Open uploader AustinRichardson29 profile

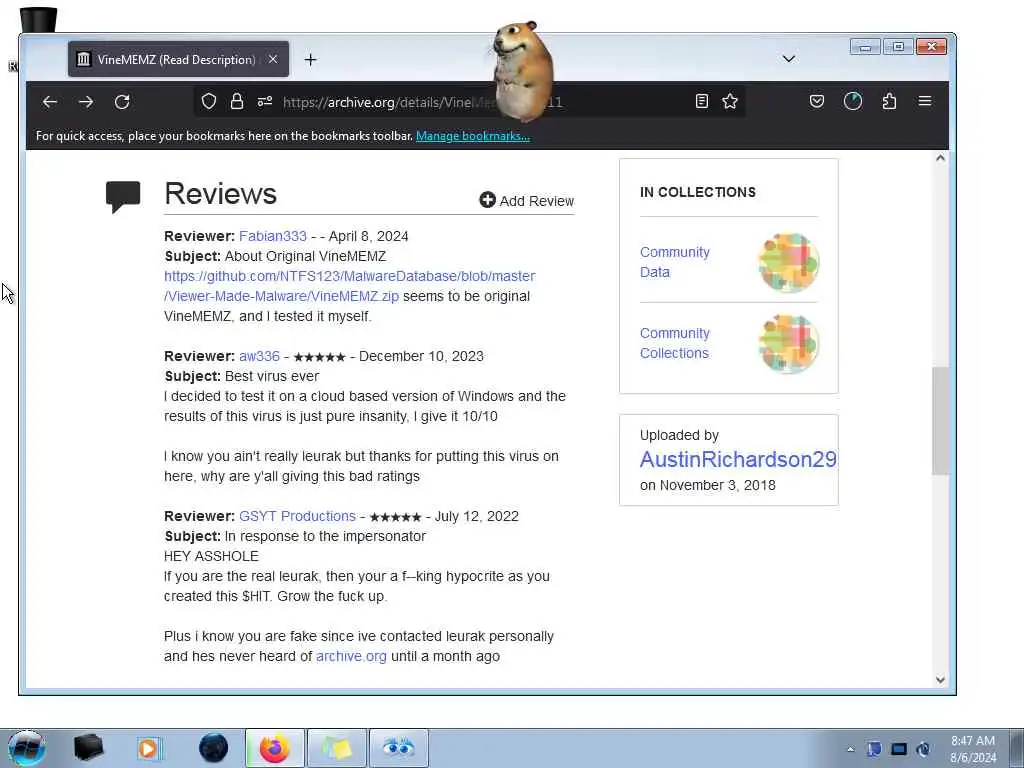(738, 459)
